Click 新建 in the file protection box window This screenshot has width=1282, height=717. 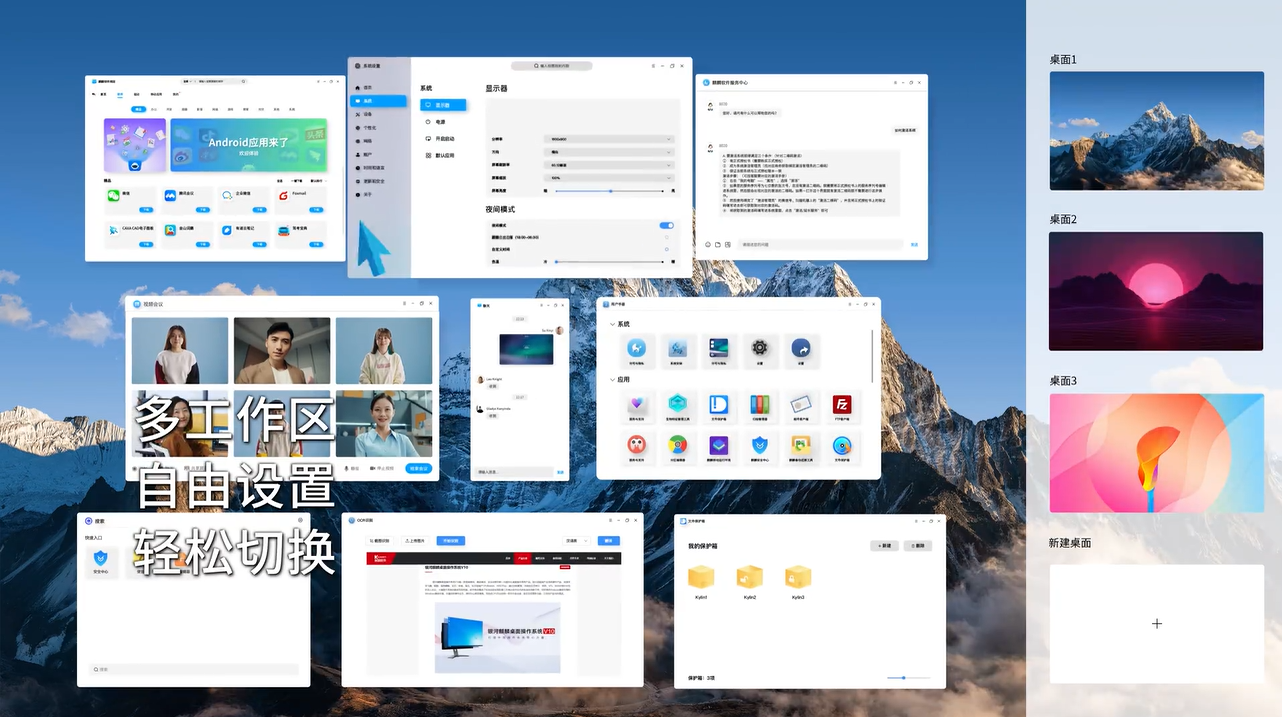tap(884, 546)
